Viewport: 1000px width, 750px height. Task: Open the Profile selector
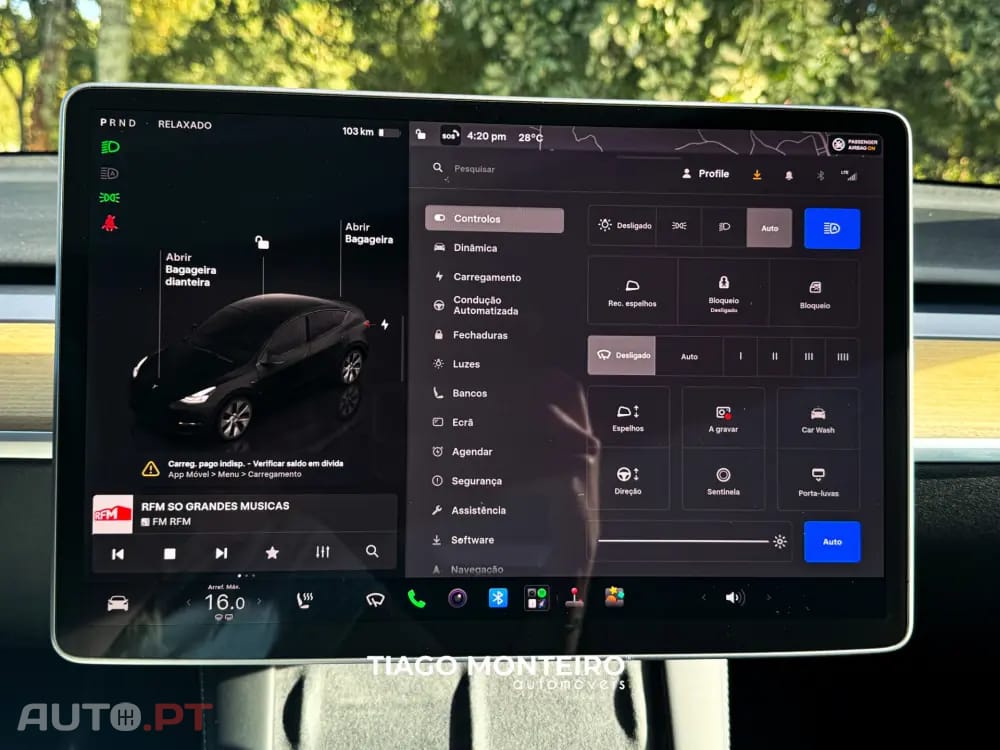(705, 173)
